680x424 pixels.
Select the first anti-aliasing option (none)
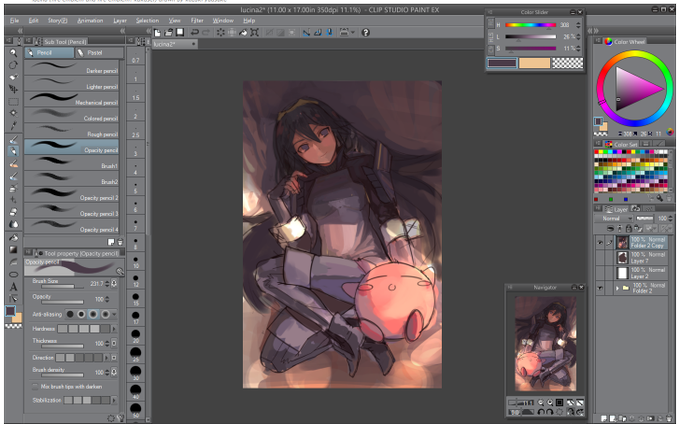click(70, 314)
